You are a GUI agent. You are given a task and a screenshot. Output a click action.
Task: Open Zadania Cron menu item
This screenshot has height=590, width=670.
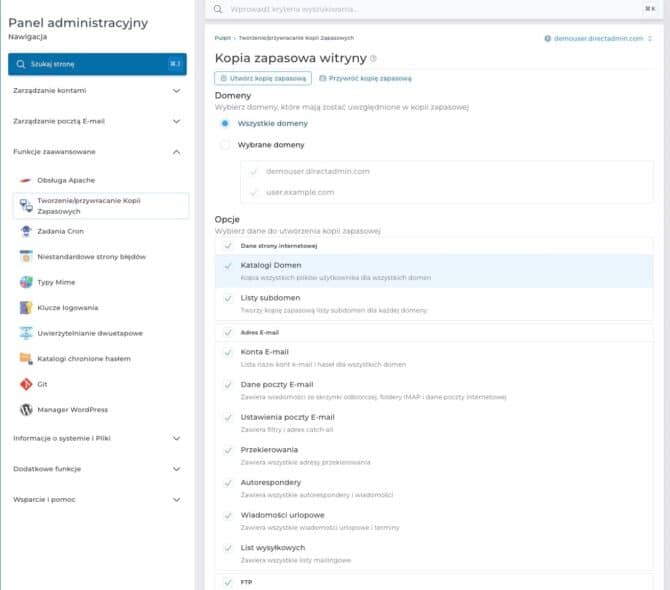61,231
